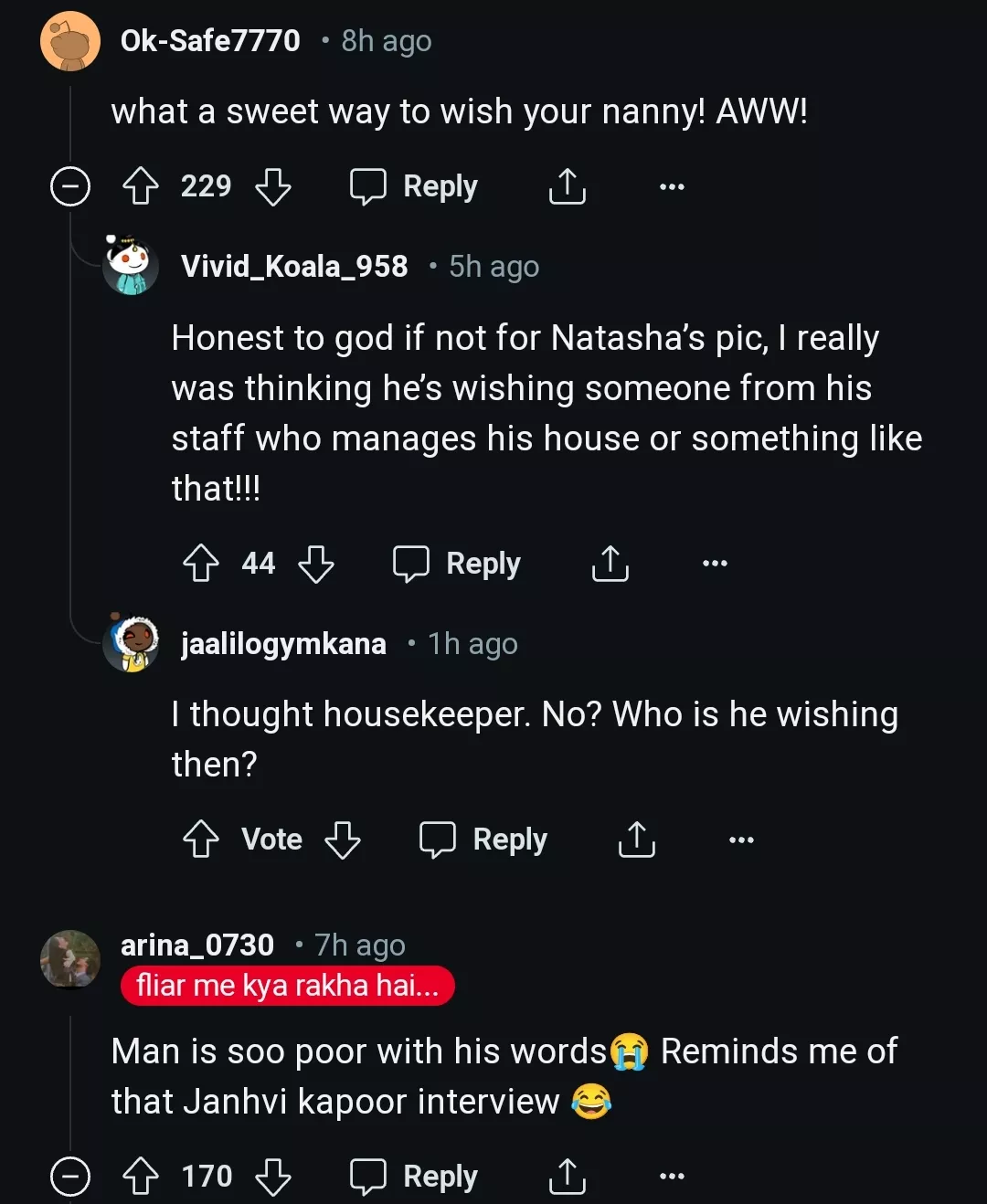Reply to jaalilogymkana's comment
Image resolution: width=987 pixels, height=1204 pixels.
483,840
